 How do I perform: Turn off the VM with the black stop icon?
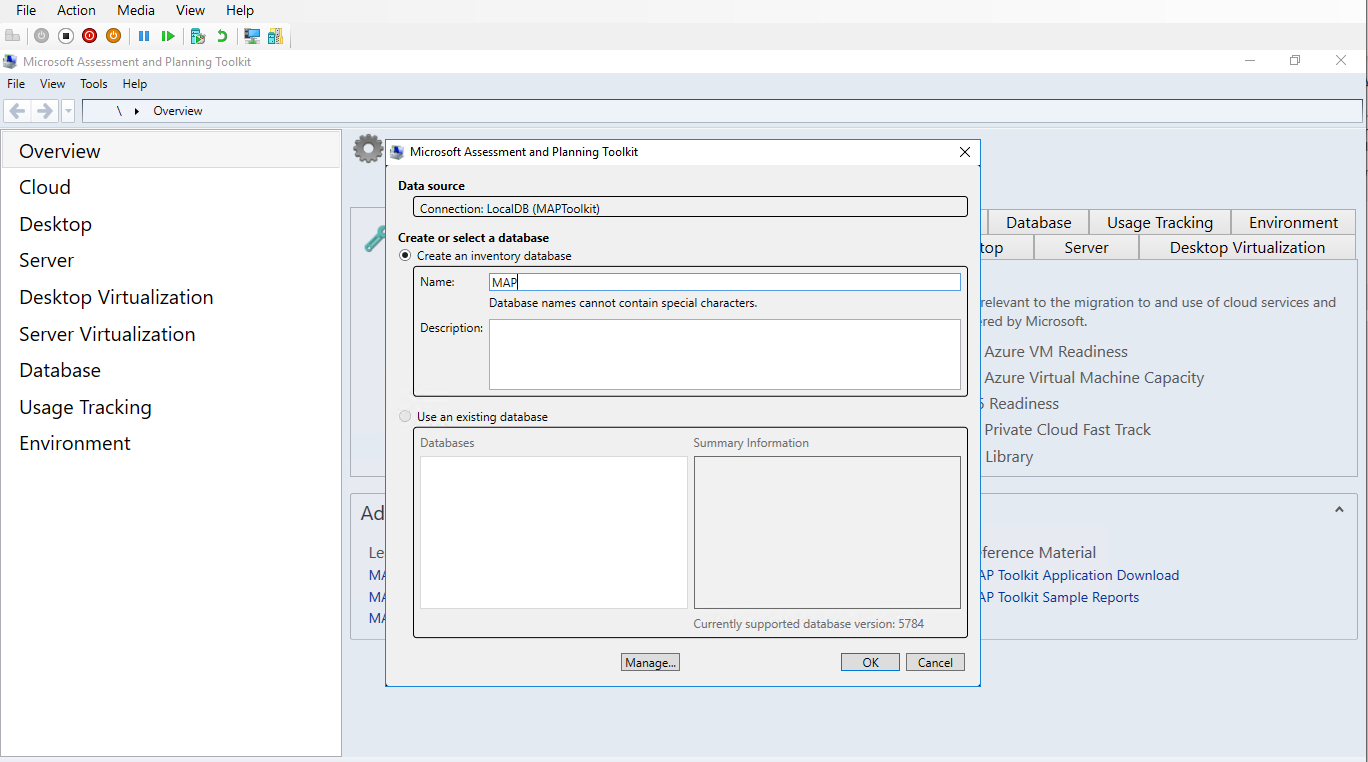click(66, 36)
